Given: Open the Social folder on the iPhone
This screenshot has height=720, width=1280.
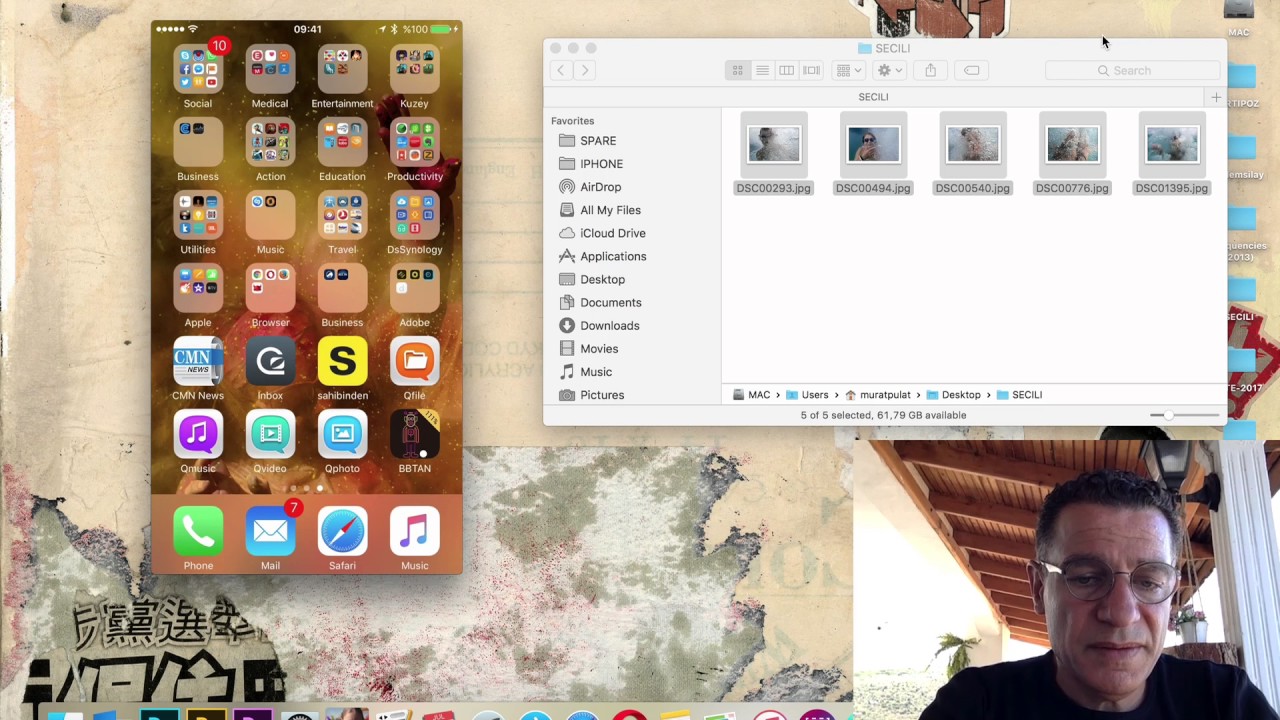Looking at the screenshot, I should tap(198, 69).
